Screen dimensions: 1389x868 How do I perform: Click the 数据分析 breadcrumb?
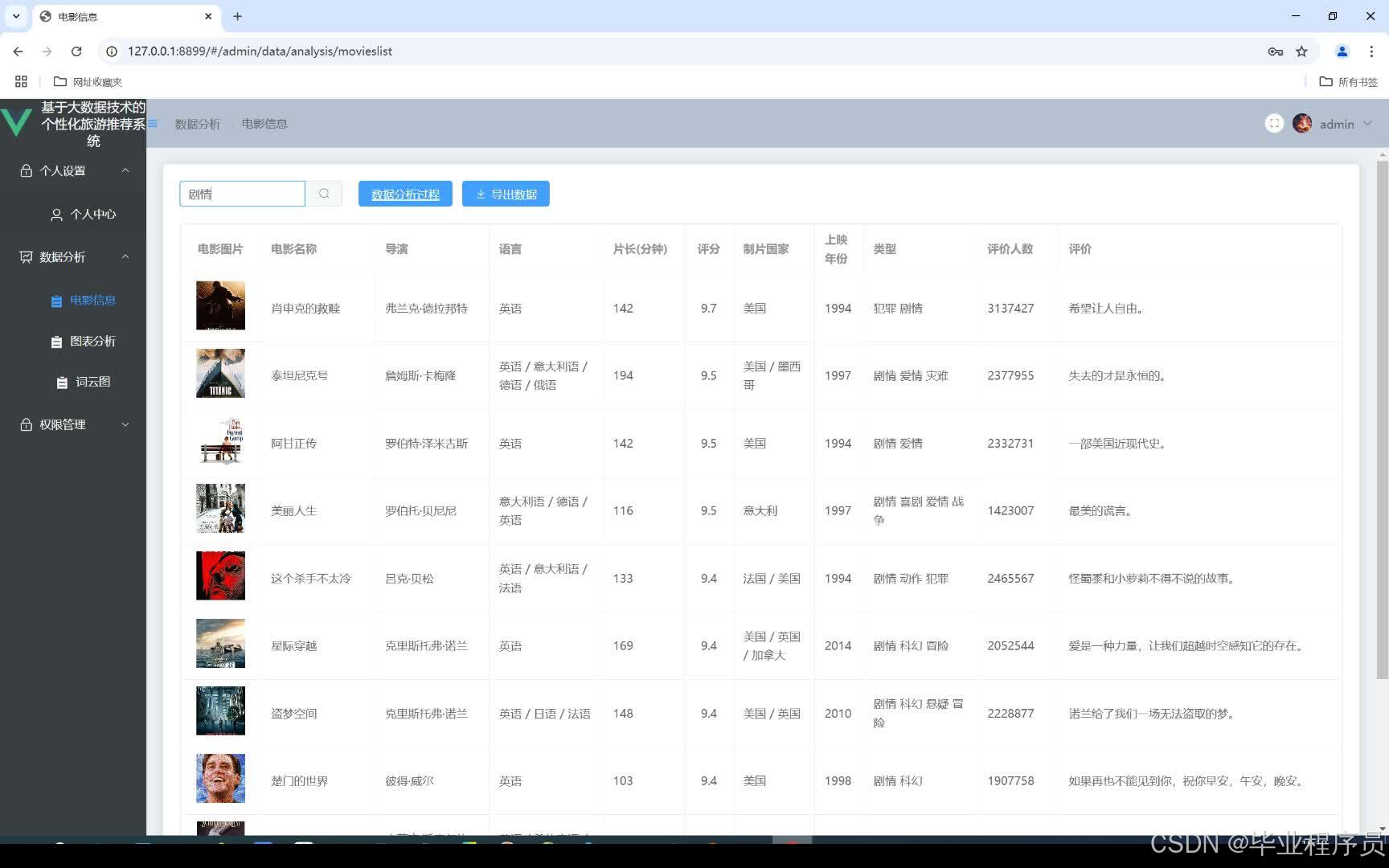pyautogui.click(x=197, y=124)
